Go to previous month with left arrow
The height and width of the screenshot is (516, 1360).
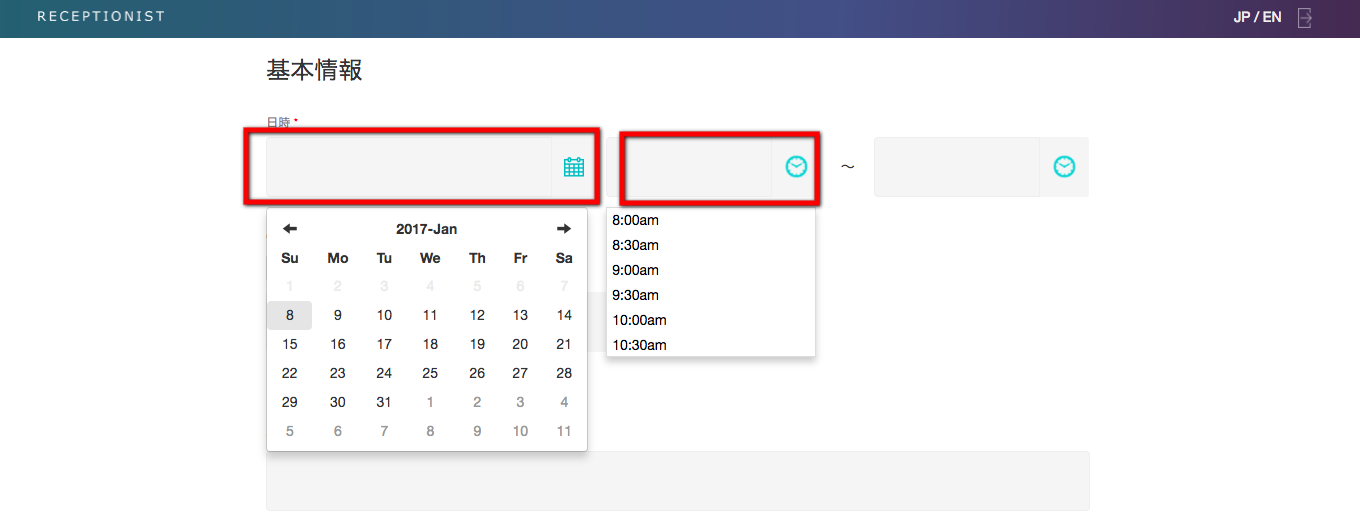pos(290,229)
